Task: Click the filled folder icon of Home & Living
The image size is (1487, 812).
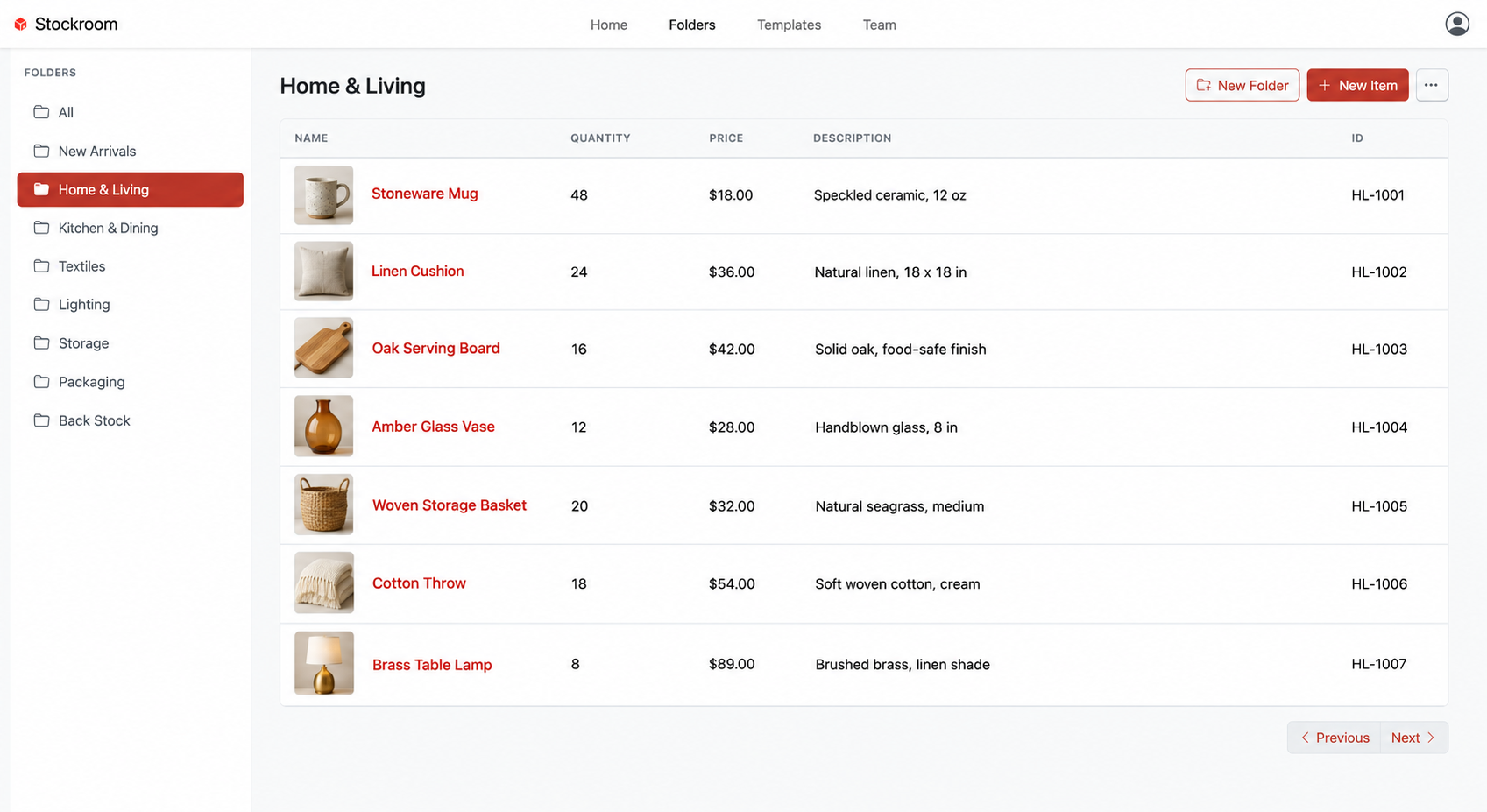Action: coord(41,189)
